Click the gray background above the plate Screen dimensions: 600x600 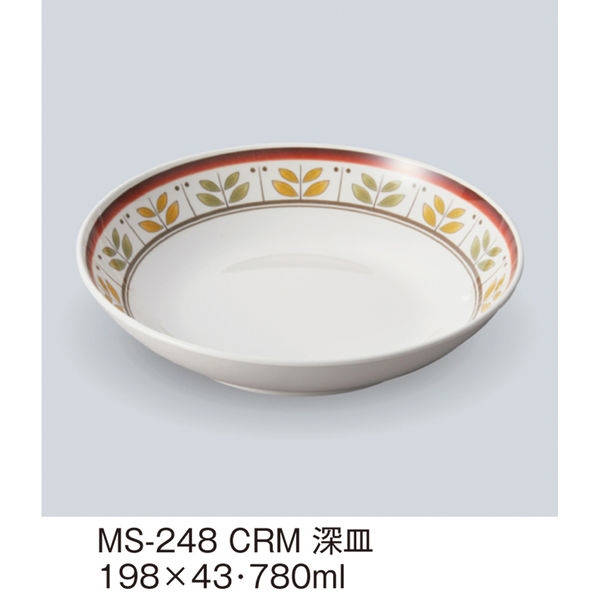coord(300,73)
